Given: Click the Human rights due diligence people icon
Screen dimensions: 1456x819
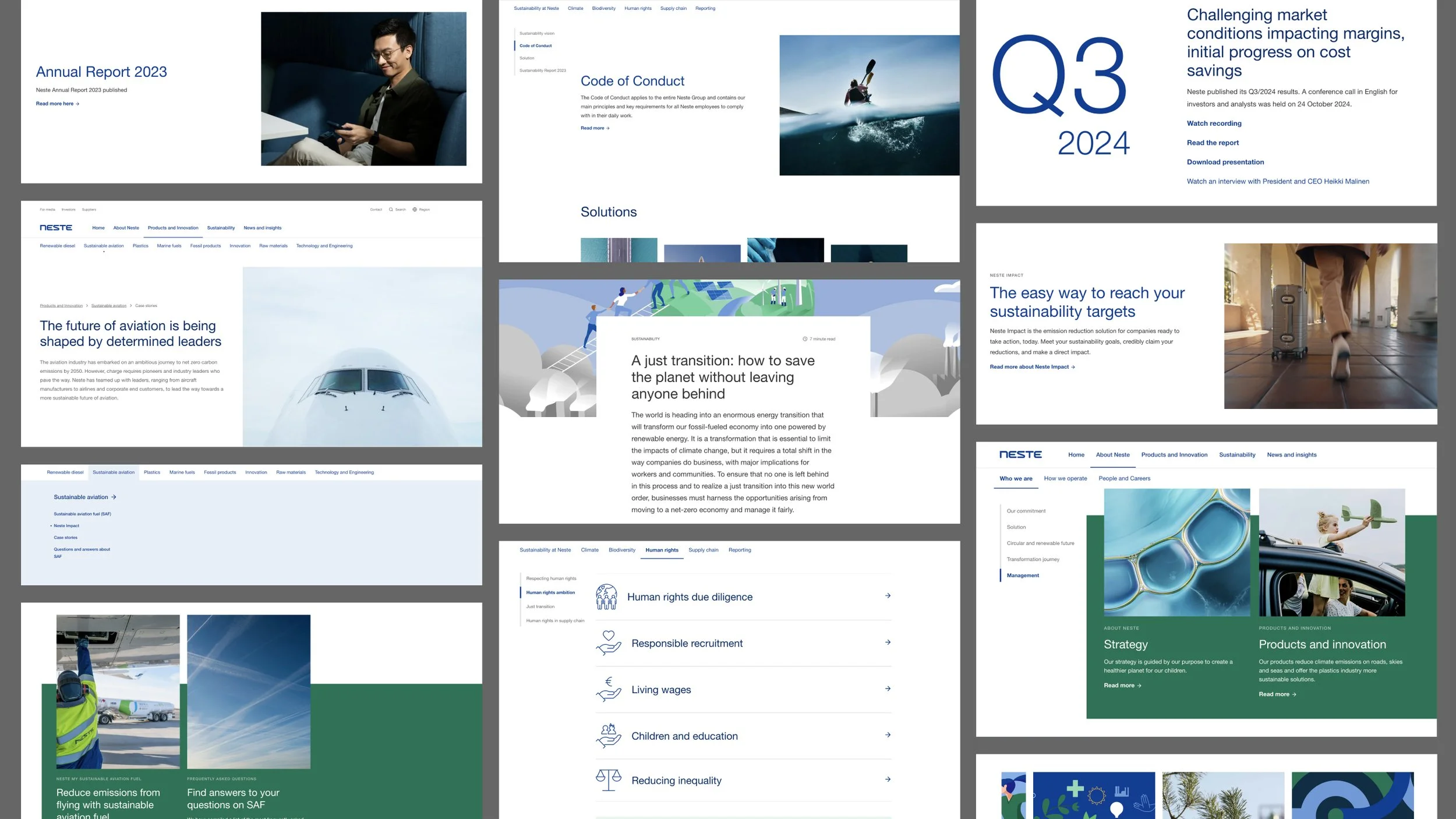Looking at the screenshot, I should (x=606, y=596).
